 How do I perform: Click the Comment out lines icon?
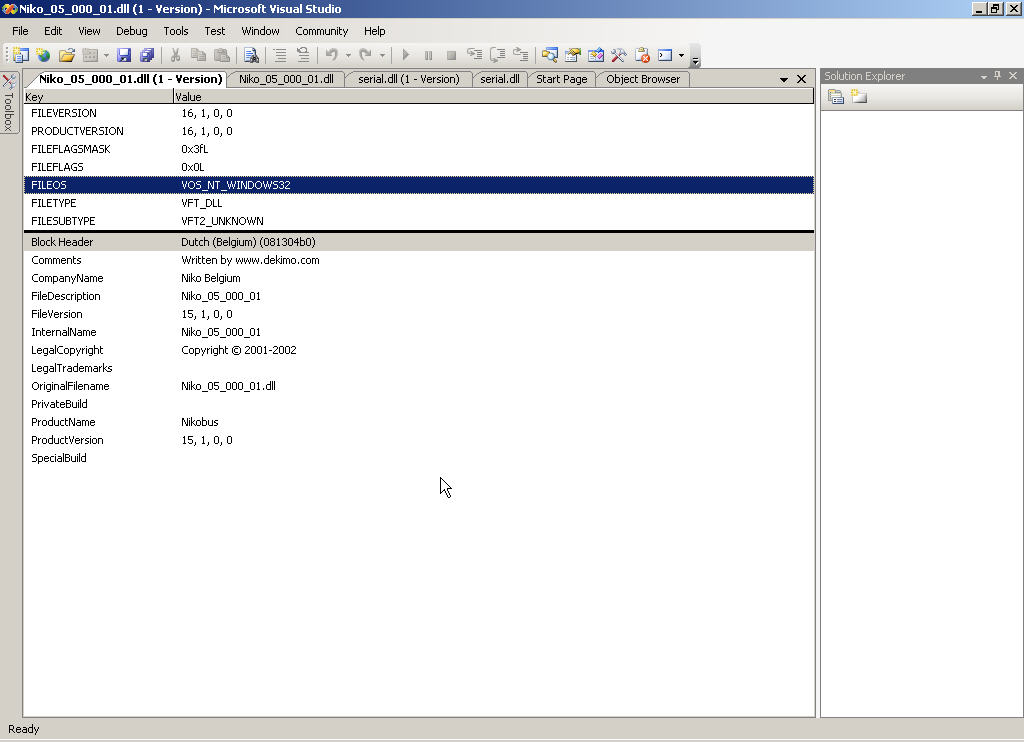tap(280, 56)
